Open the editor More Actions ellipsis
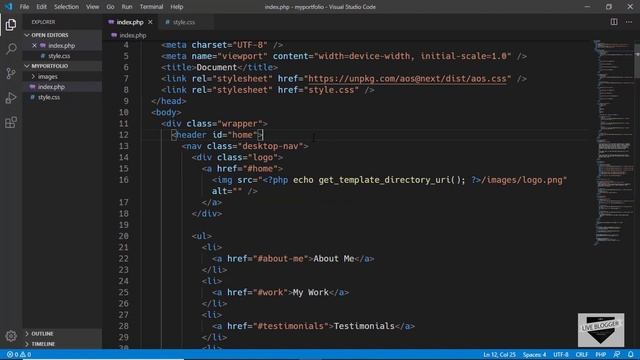The image size is (640, 360). (629, 22)
